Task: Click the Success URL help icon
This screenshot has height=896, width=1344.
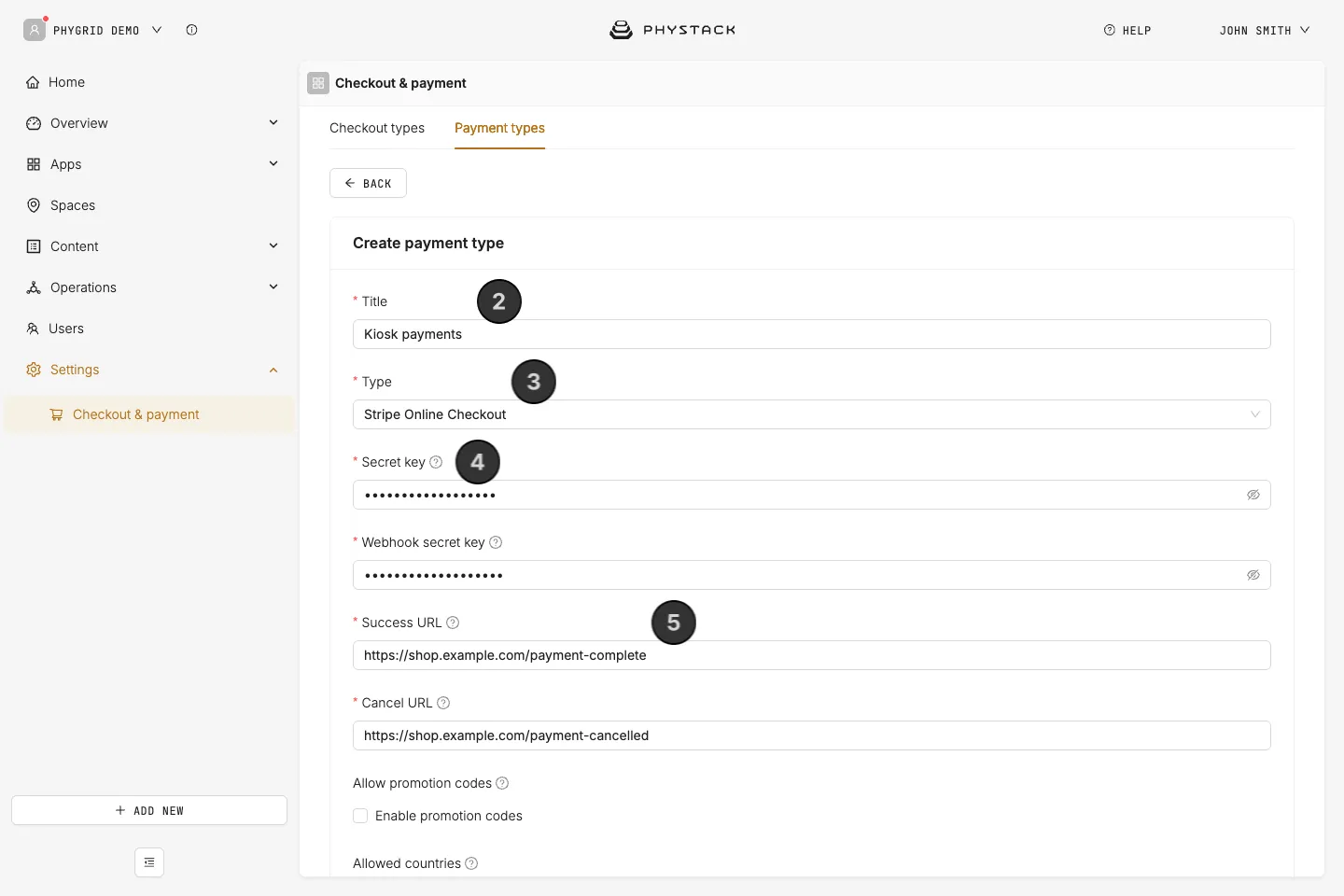Action: pyautogui.click(x=453, y=623)
